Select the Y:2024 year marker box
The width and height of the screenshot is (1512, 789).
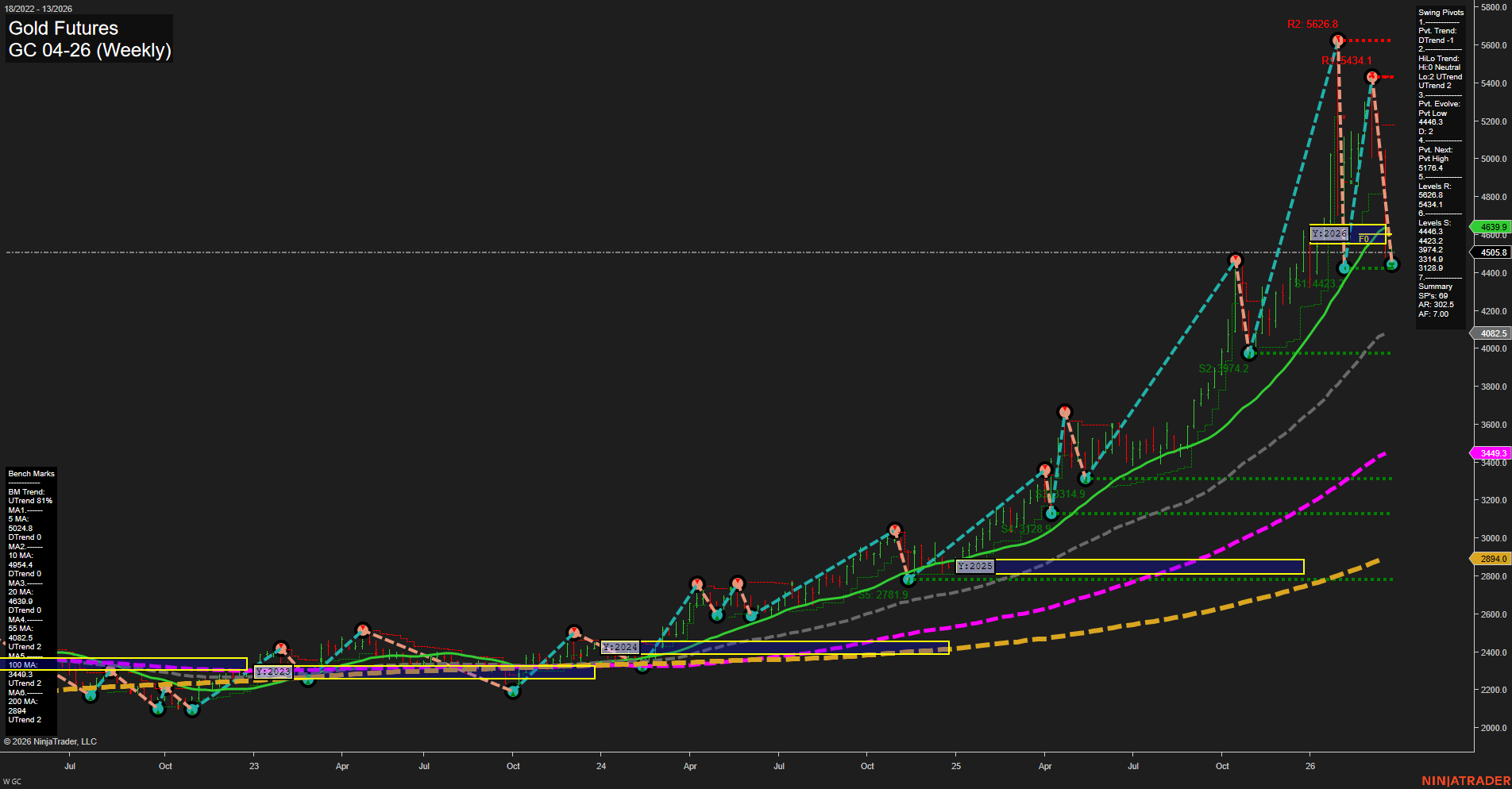tap(620, 648)
